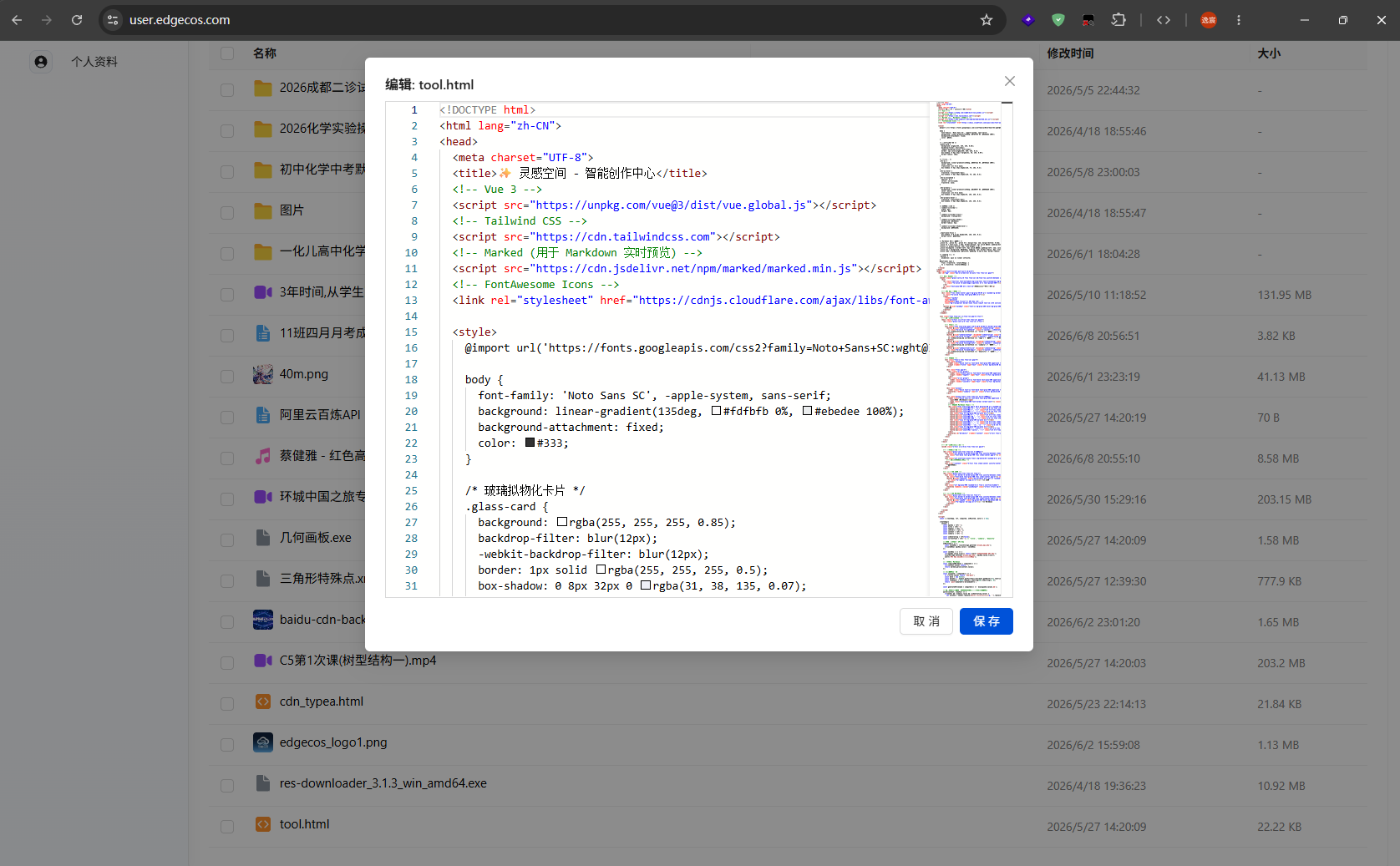
Task: Open the browser three-dot menu
Action: 1239,20
